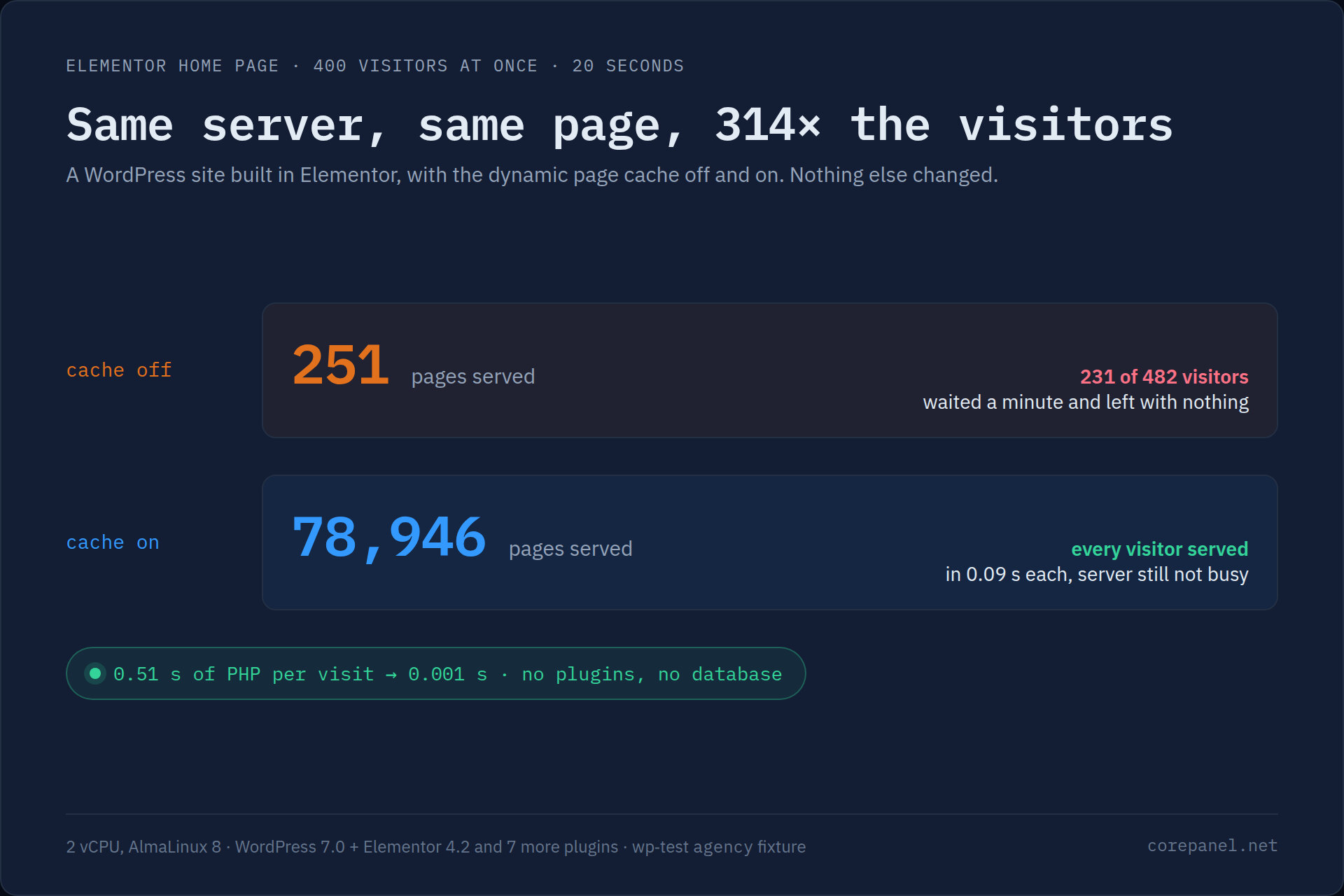
Task: Click 'waited a minute and left with nothing'
Action: click(x=1086, y=402)
